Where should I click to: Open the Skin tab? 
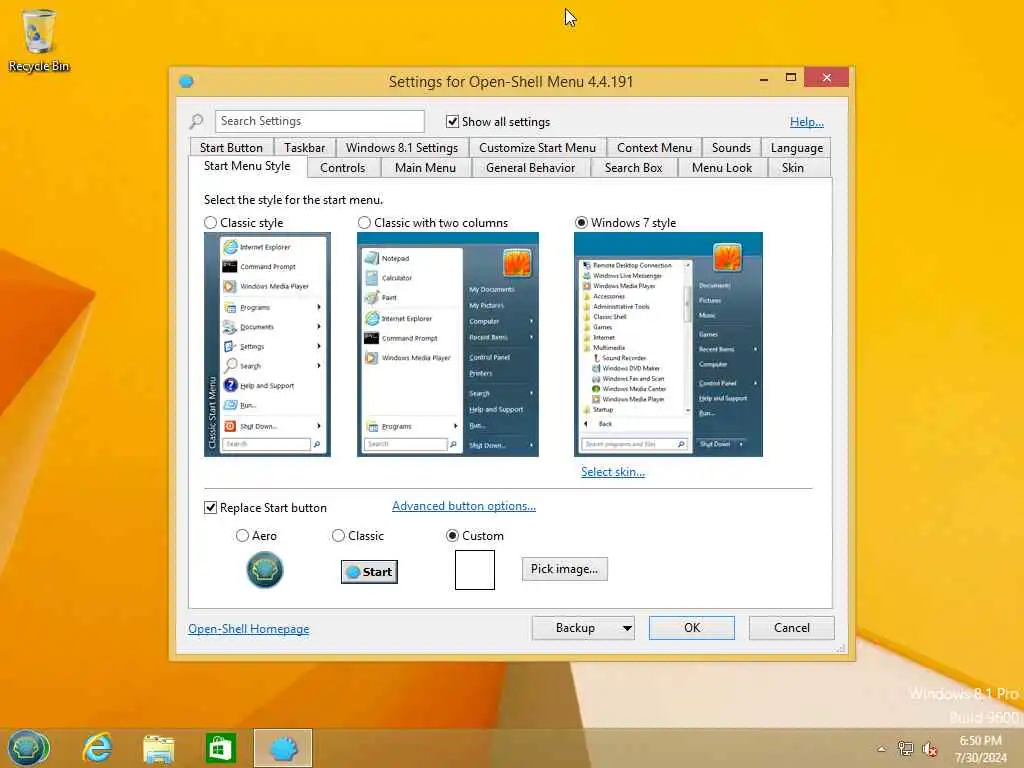pos(793,168)
